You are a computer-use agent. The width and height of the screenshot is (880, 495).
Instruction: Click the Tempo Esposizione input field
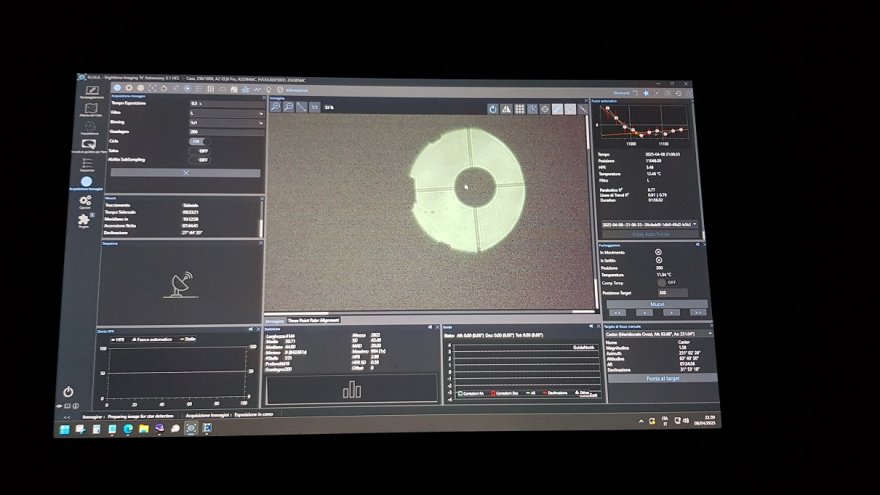coord(225,103)
